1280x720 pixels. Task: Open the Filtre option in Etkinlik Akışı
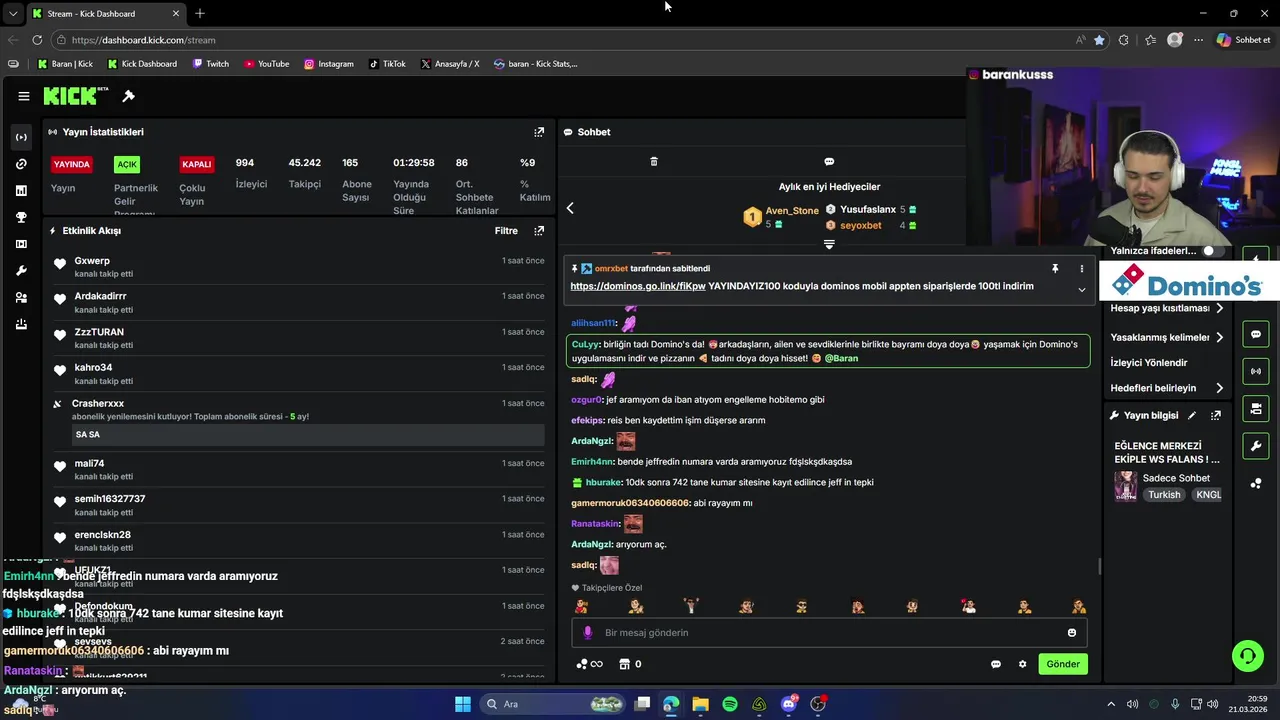click(x=506, y=231)
